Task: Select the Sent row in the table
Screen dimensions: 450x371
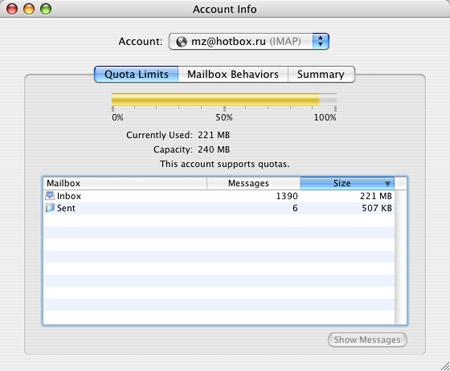Action: (219, 208)
